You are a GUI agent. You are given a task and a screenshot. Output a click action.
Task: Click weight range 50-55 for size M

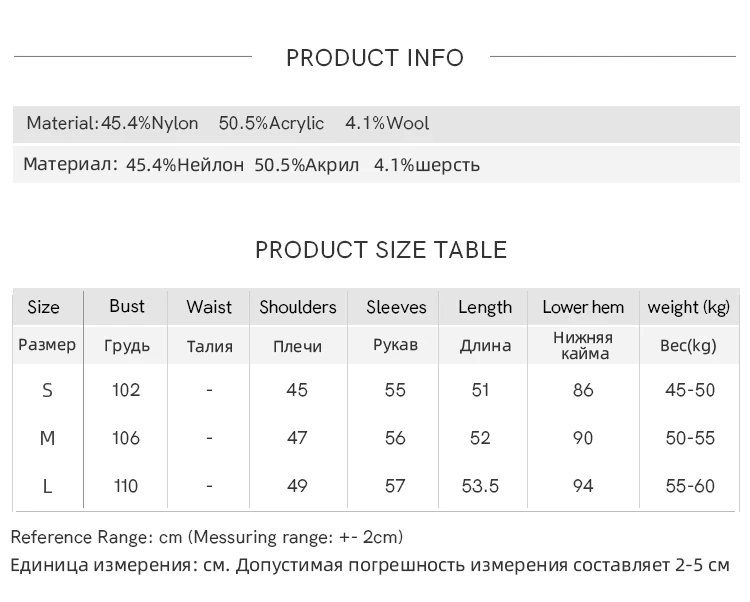pyautogui.click(x=690, y=438)
